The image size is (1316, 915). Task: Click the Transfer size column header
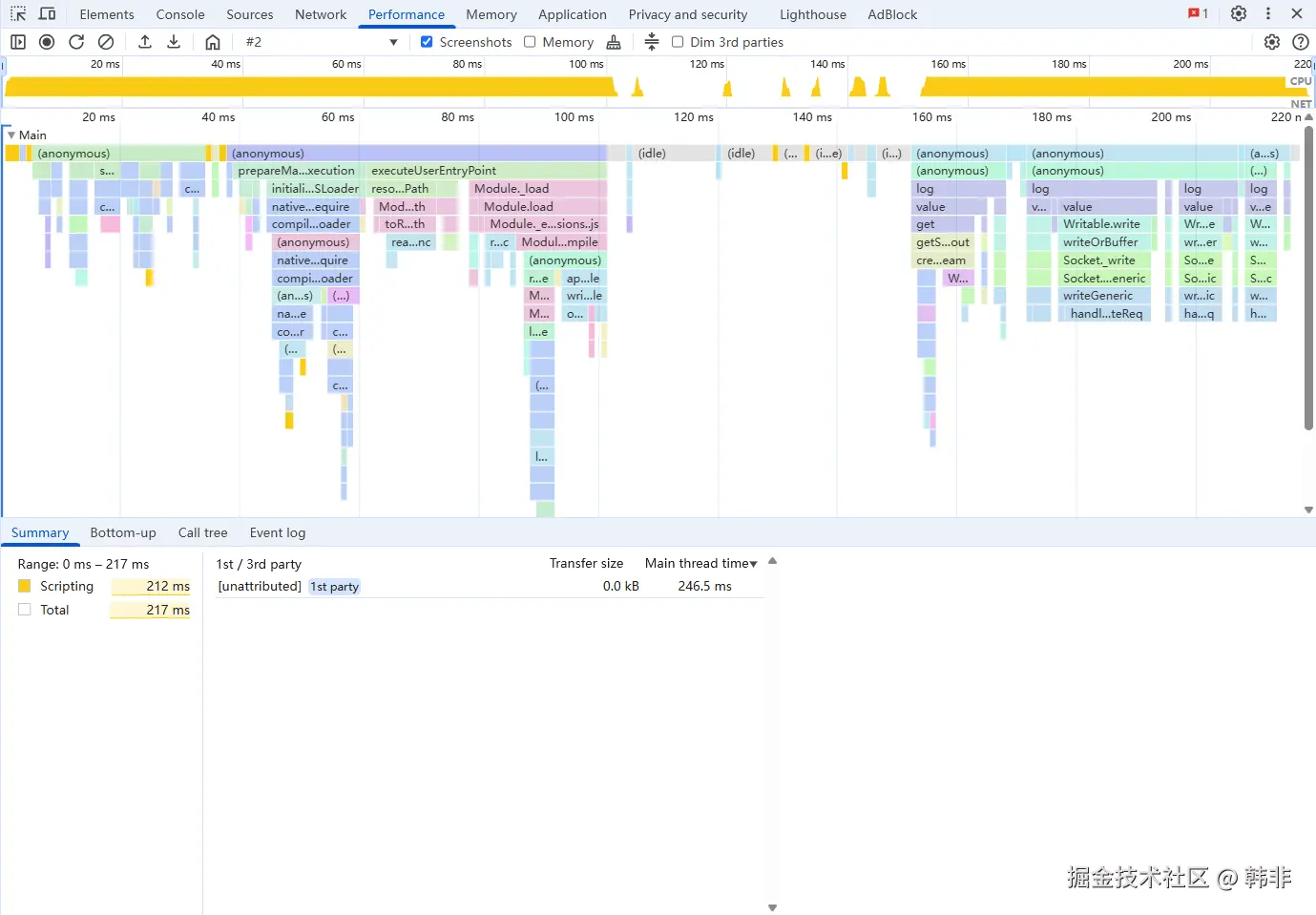(x=586, y=564)
